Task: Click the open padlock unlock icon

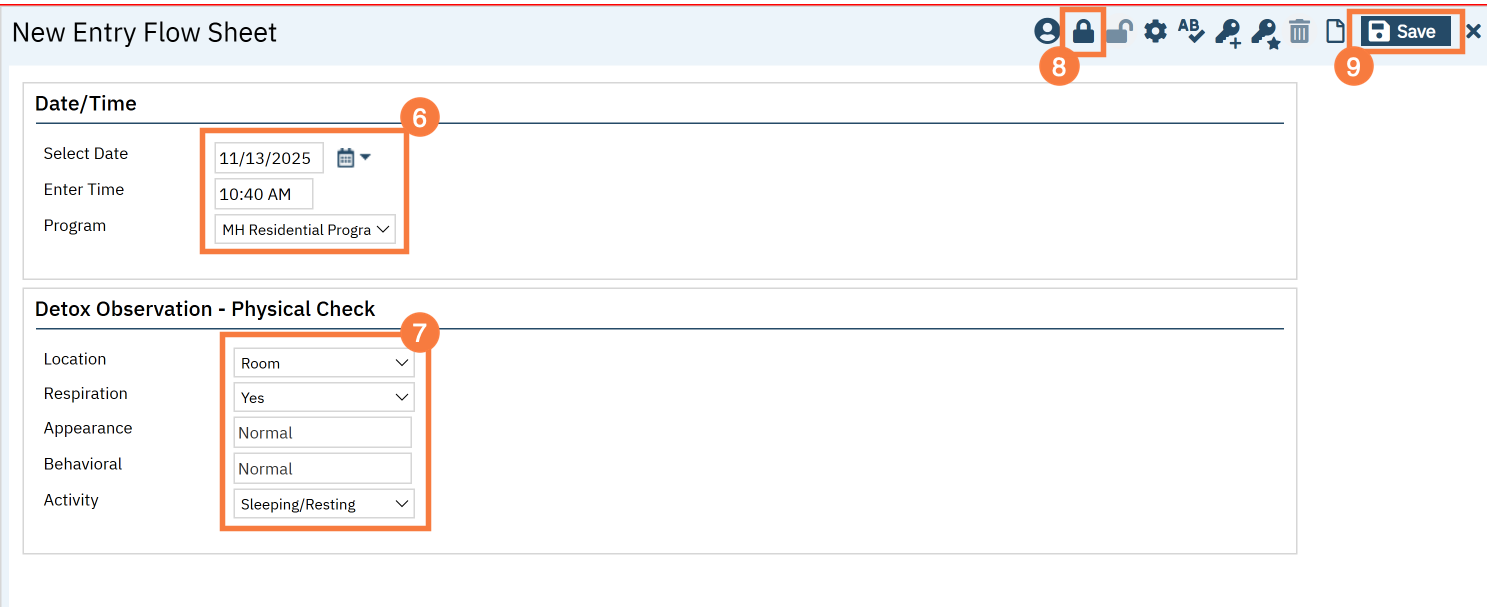Action: (1118, 32)
